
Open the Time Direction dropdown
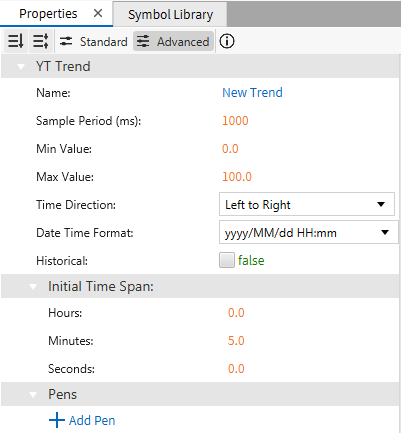[x=307, y=204]
